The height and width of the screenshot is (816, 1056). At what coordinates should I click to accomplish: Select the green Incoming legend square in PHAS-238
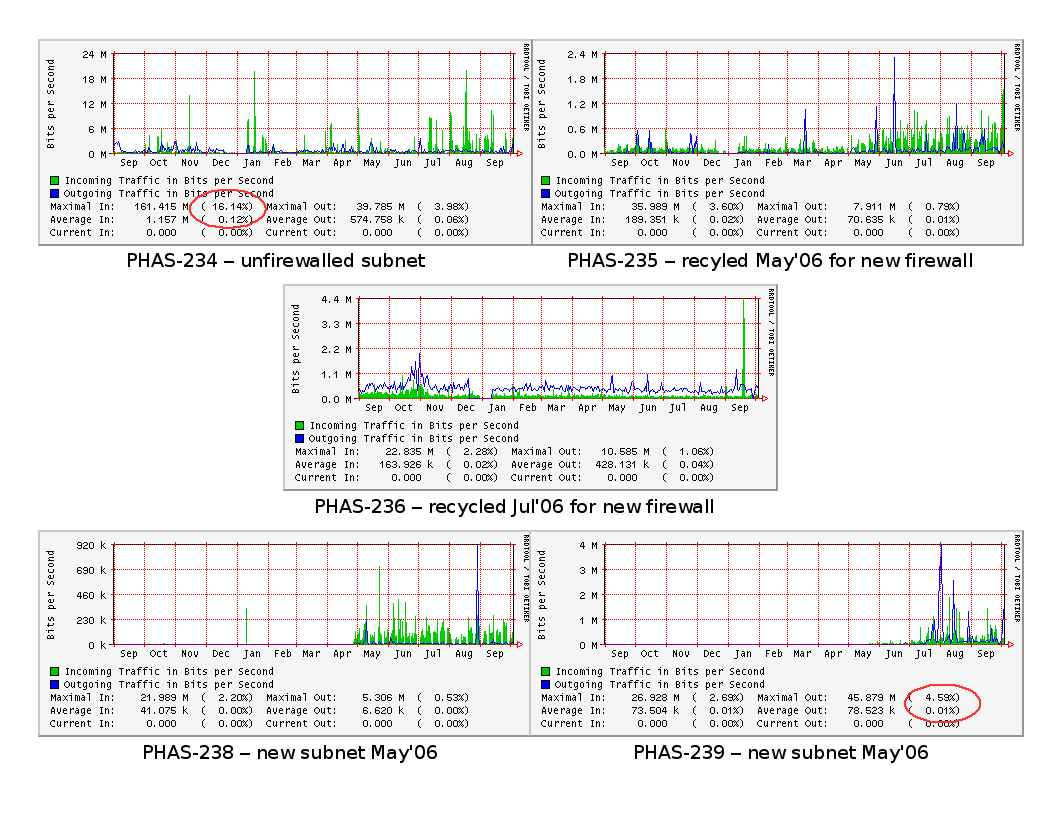[x=54, y=672]
